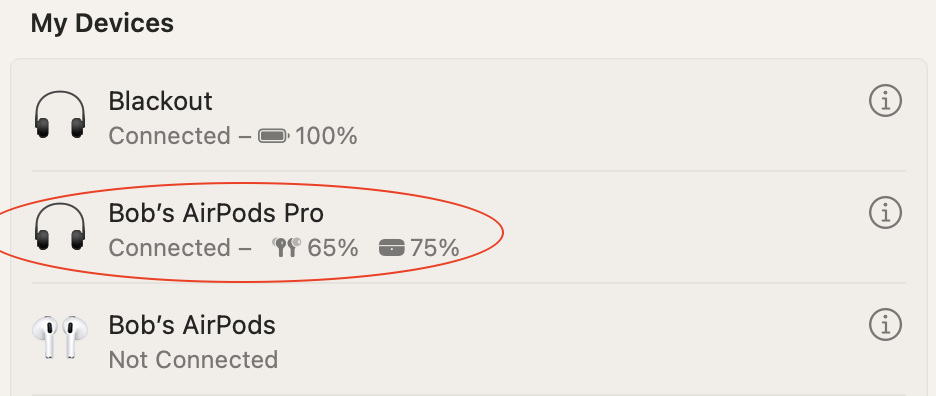The width and height of the screenshot is (936, 396).
Task: Click the Blackout headphones icon
Action: click(x=60, y=115)
